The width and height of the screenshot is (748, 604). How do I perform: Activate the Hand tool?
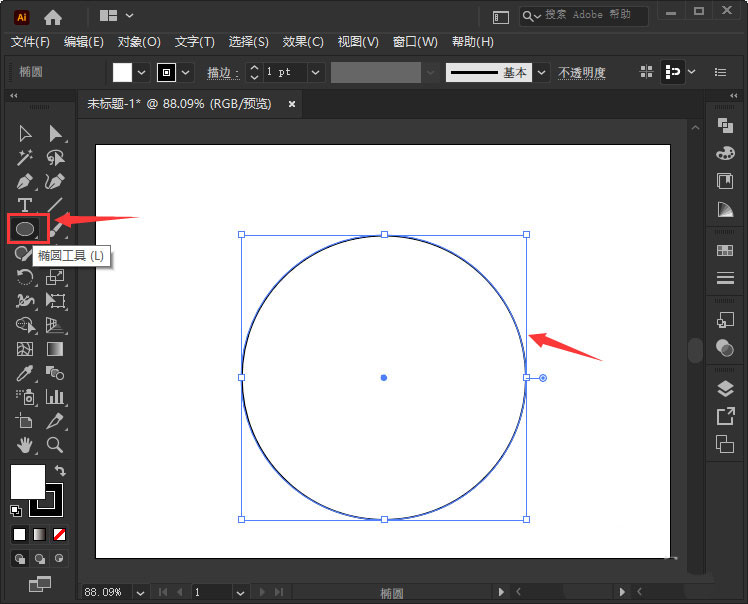coord(25,445)
